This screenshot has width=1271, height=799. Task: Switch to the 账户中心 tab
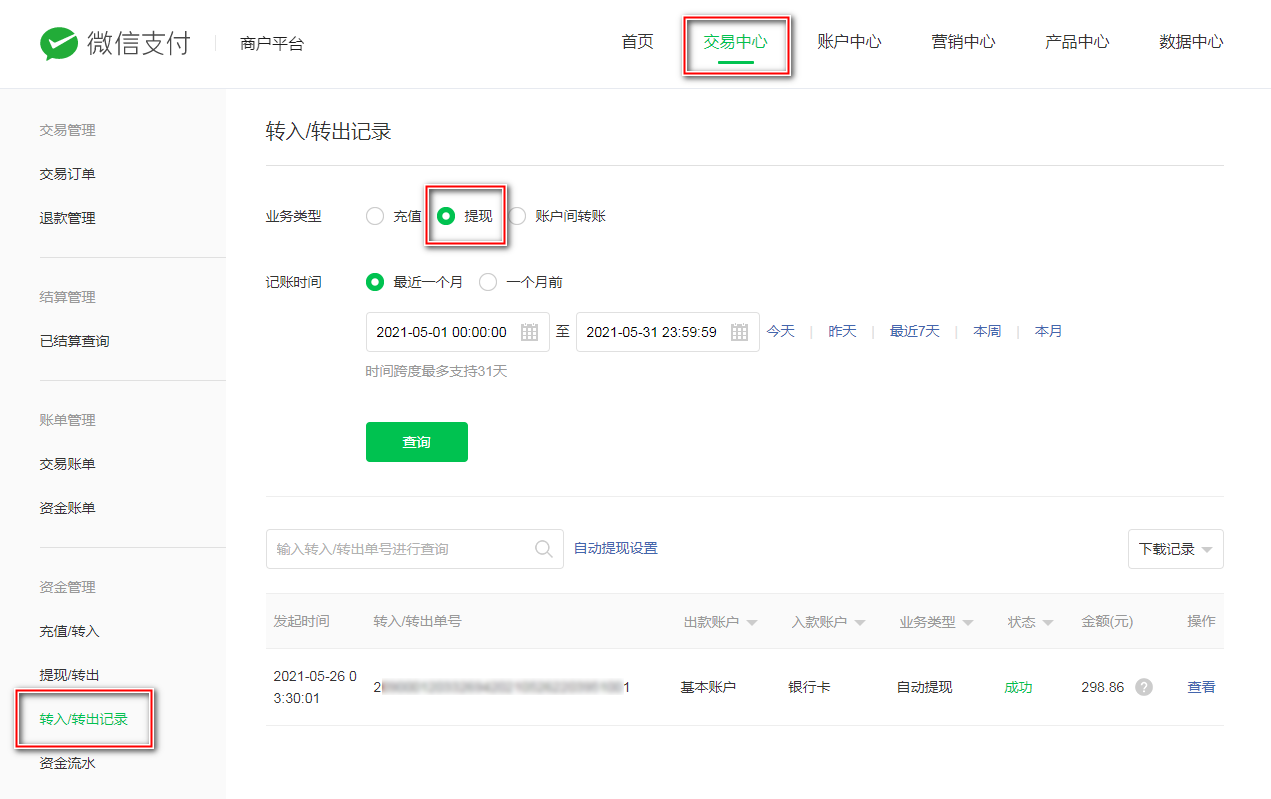(849, 42)
